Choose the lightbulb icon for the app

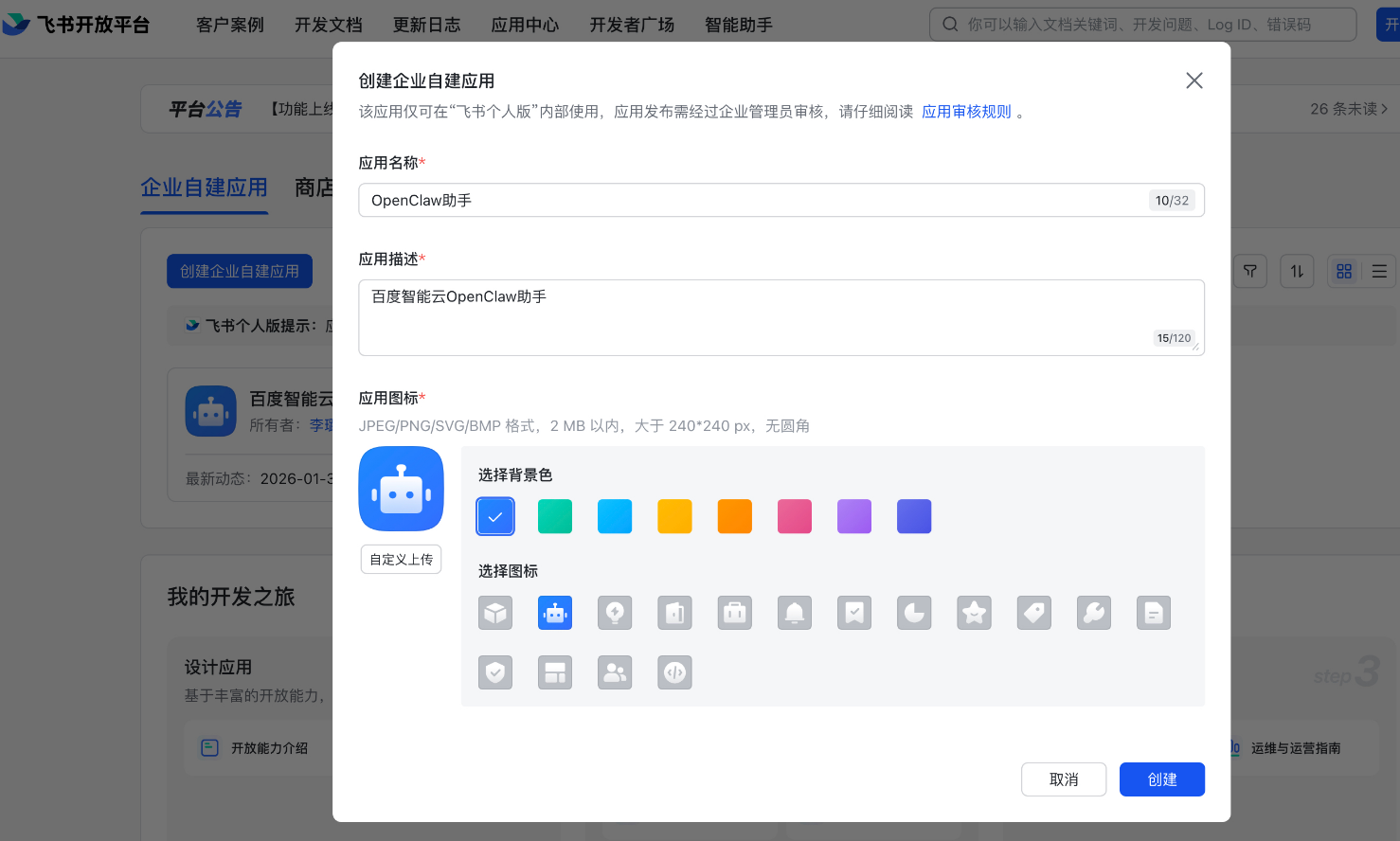point(615,614)
